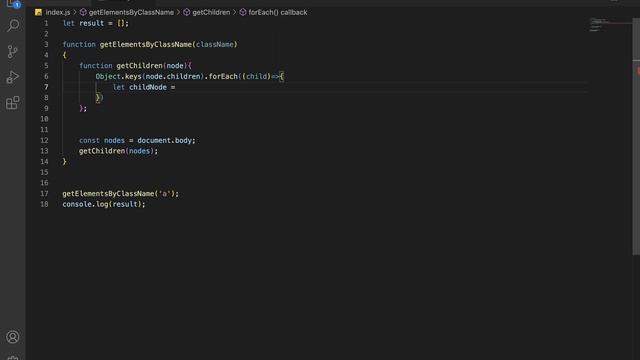Viewport: 640px width, 360px height.
Task: Click line number 12 in the gutter
Action: click(44, 140)
